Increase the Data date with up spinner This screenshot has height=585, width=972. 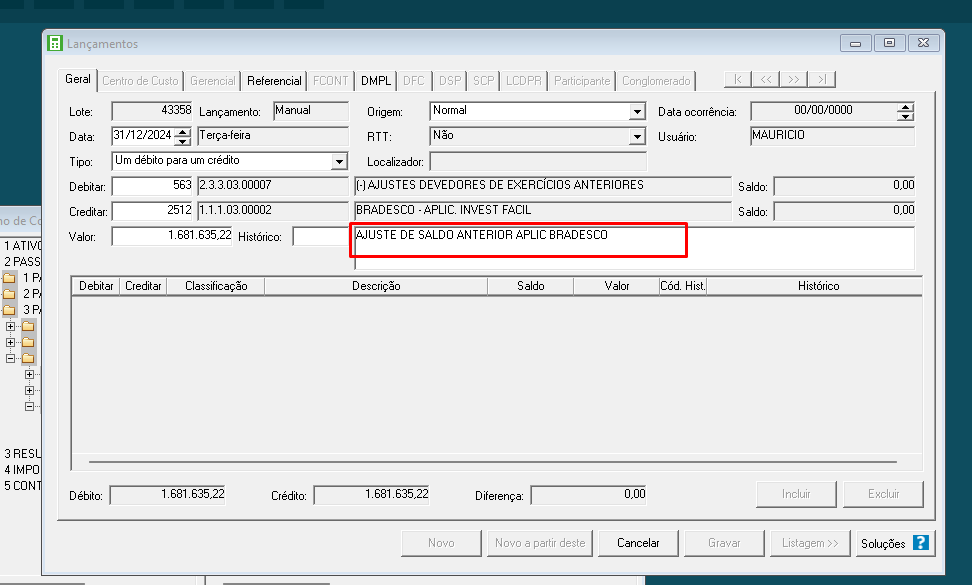tap(182, 132)
